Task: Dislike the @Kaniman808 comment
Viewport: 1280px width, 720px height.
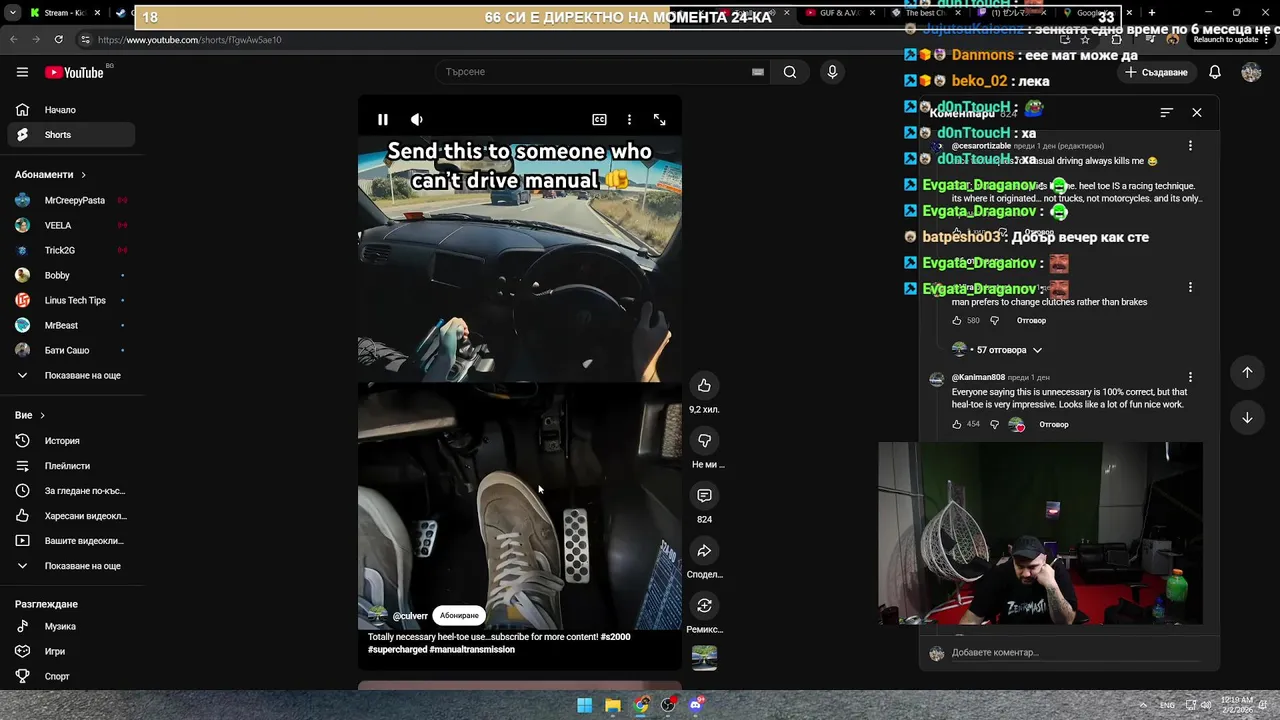Action: [994, 425]
